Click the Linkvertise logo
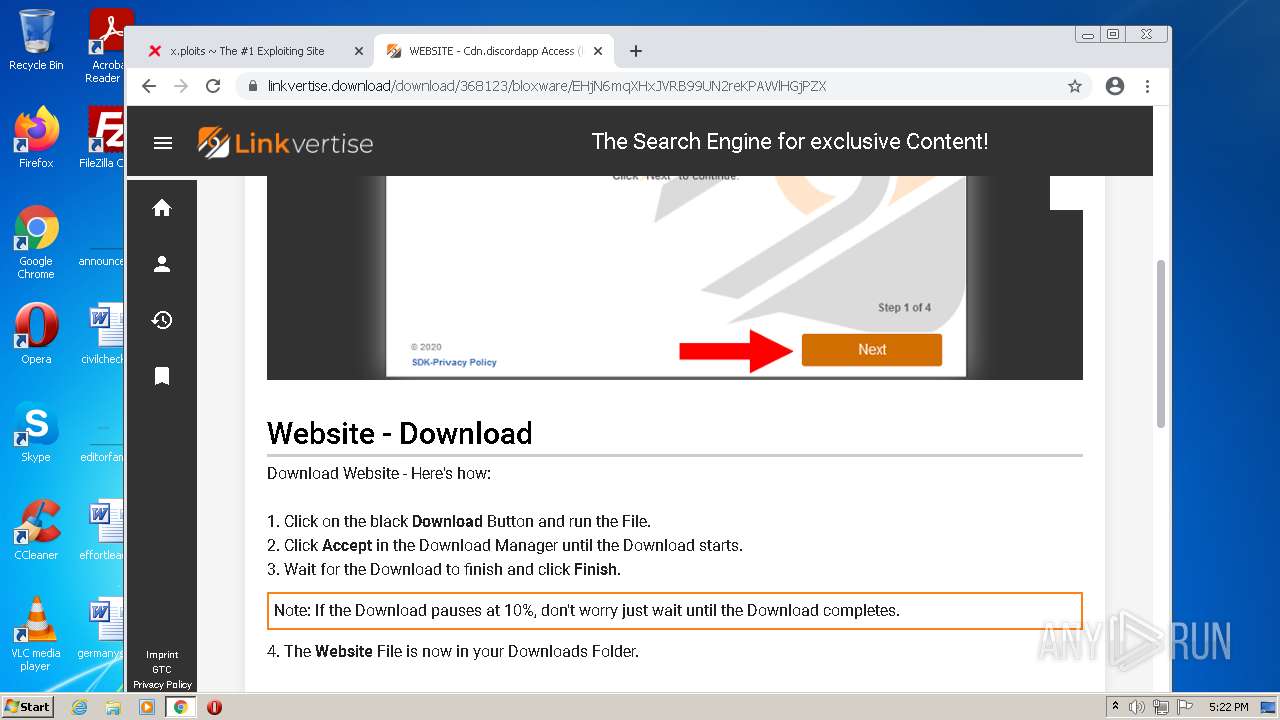This screenshot has height=720, width=1280. point(285,142)
